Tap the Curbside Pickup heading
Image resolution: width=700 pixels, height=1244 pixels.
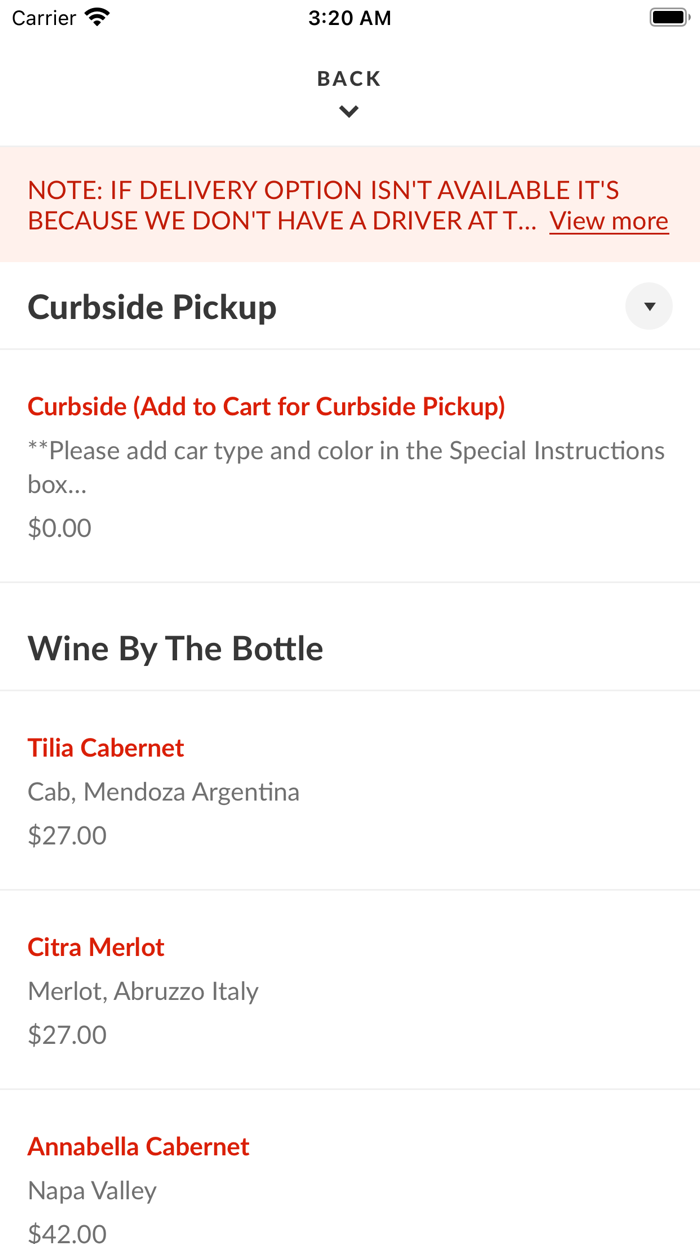(152, 306)
